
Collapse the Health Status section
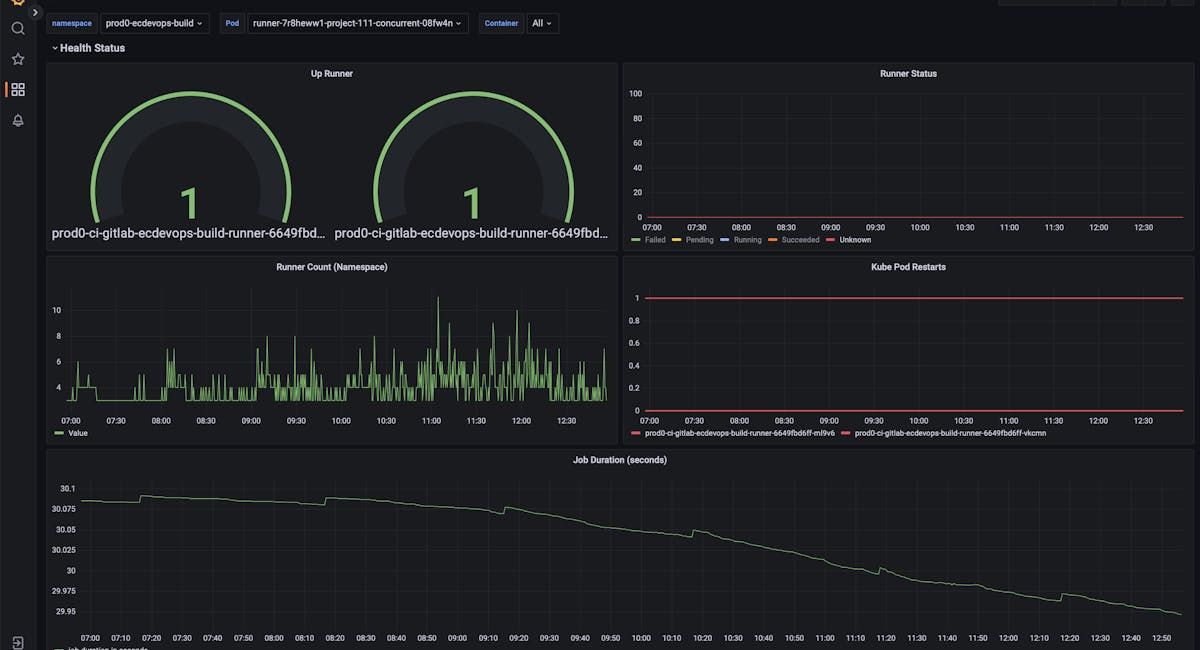[x=92, y=47]
